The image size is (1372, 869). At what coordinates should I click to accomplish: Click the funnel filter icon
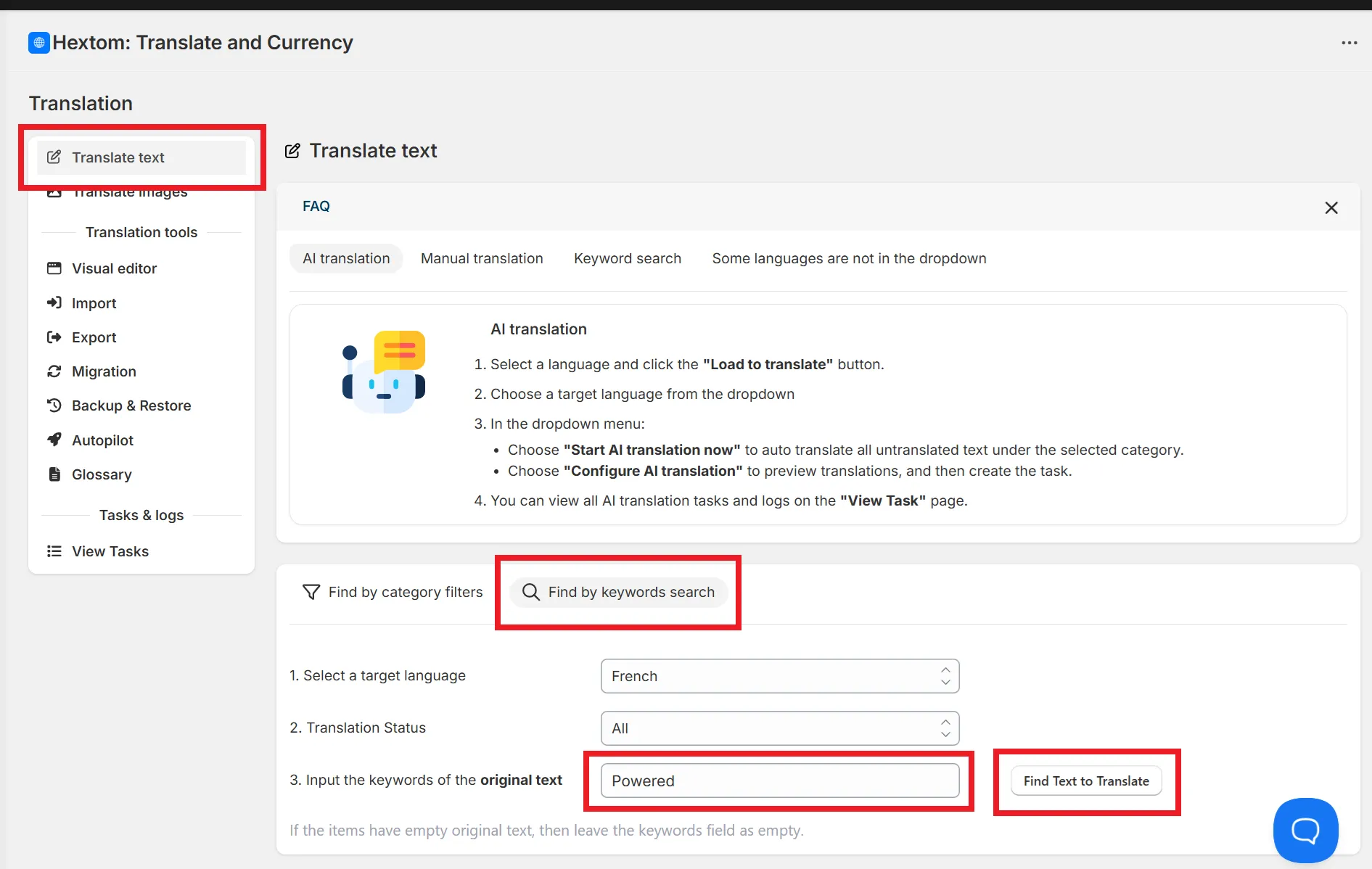click(x=311, y=592)
